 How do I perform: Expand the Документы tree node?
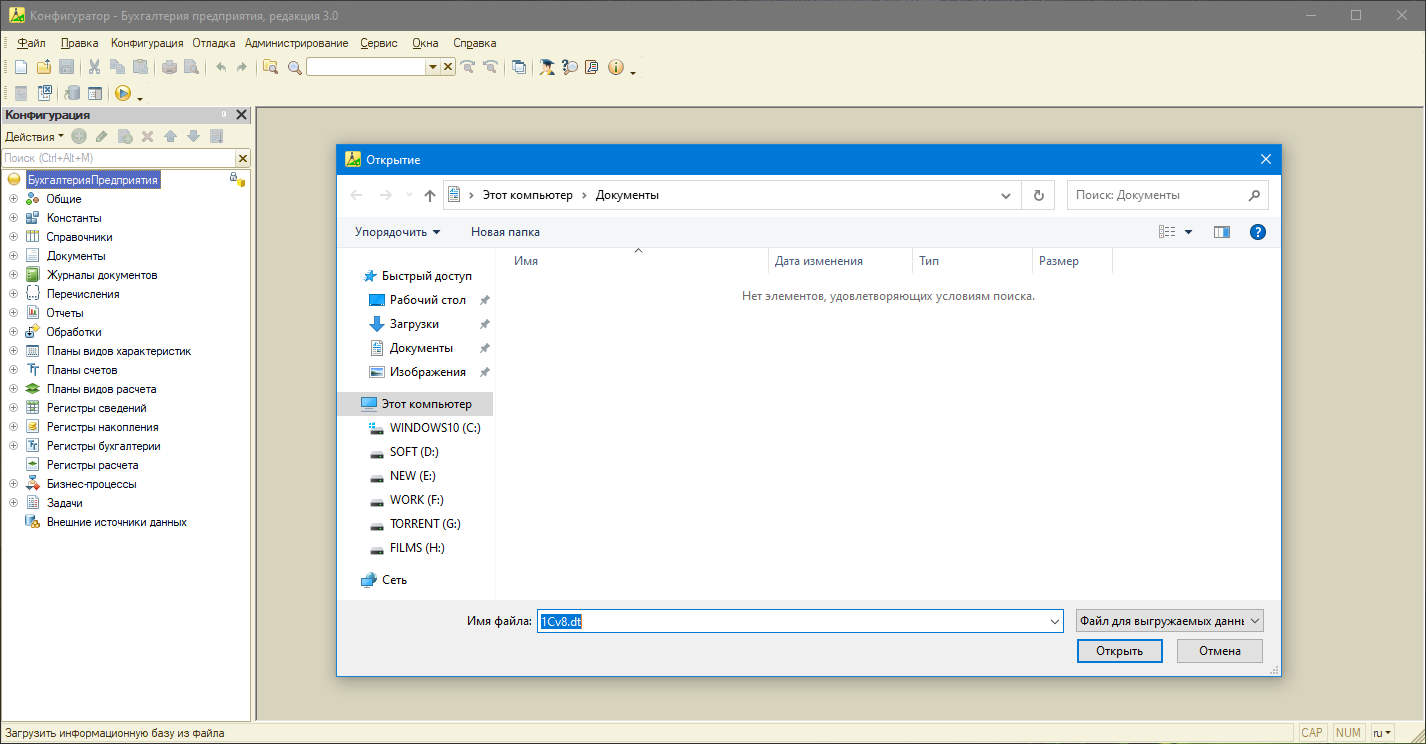(x=14, y=256)
